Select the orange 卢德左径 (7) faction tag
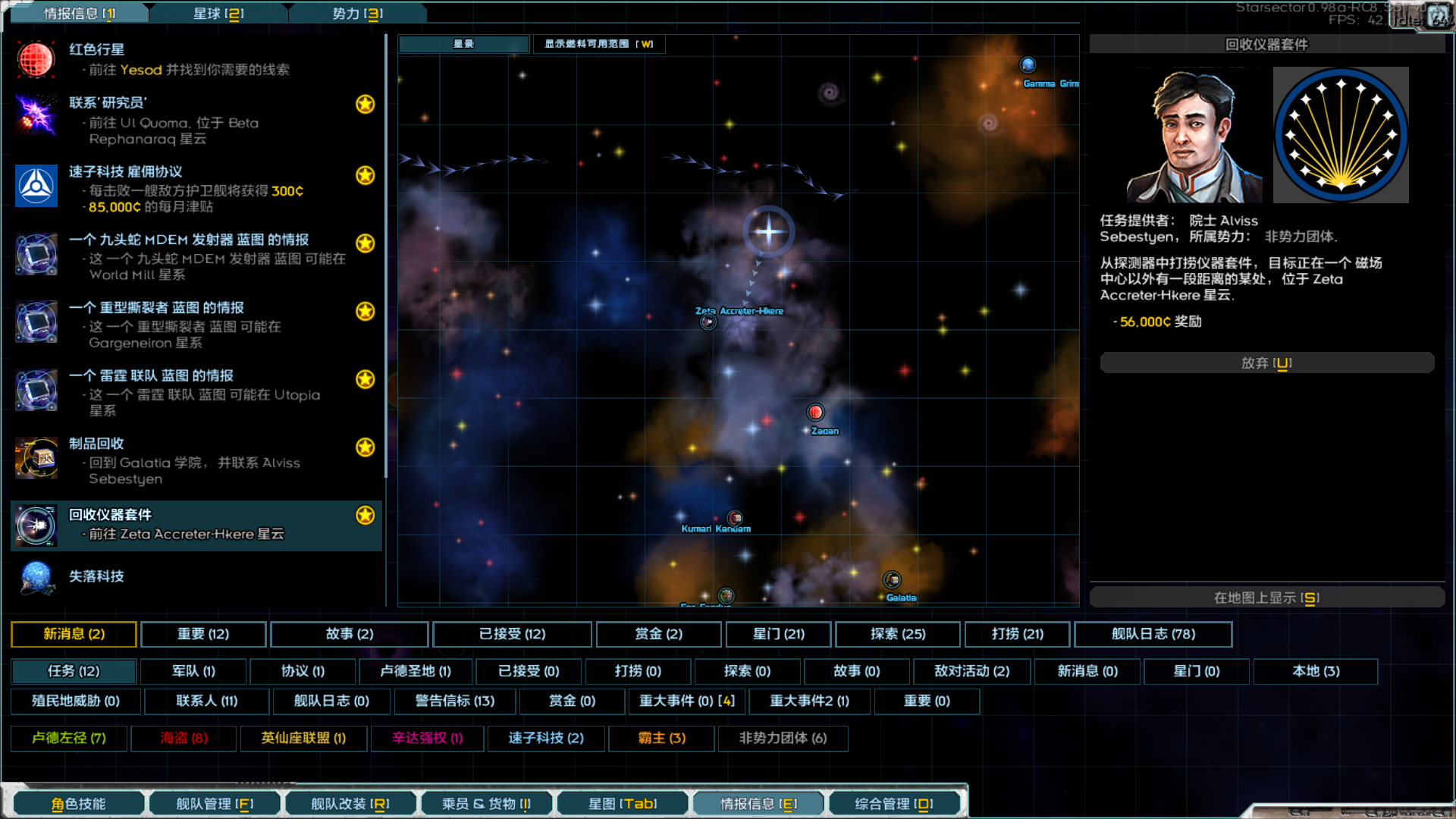Viewport: 1456px width, 819px height. coord(69,738)
